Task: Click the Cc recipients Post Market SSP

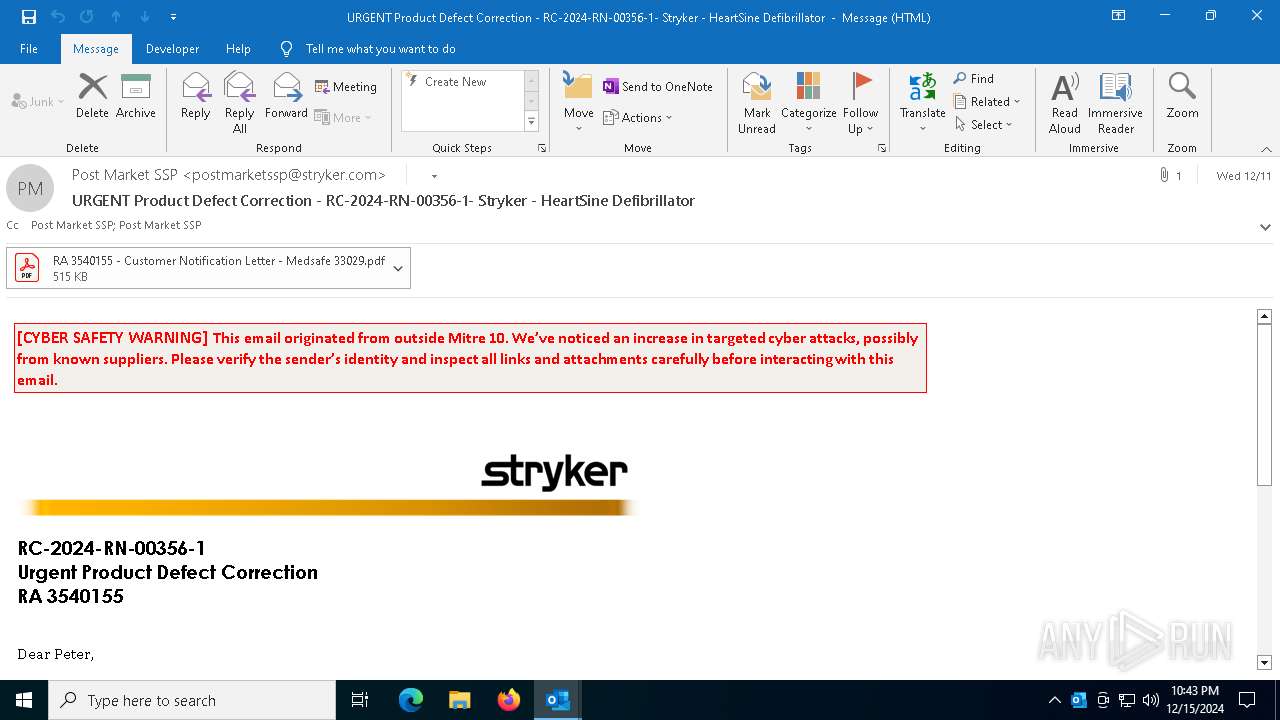Action: [116, 225]
